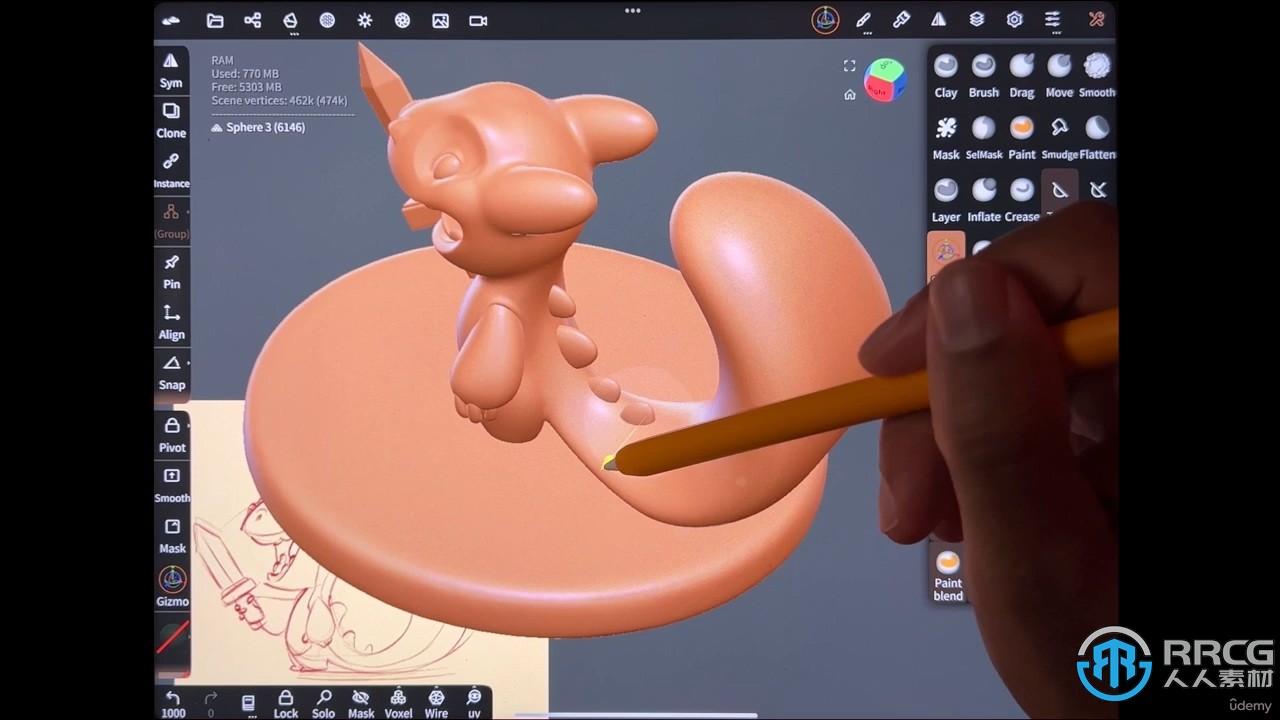Select the Split tool icon
Image resolution: width=1280 pixels, height=720 pixels.
1098,190
